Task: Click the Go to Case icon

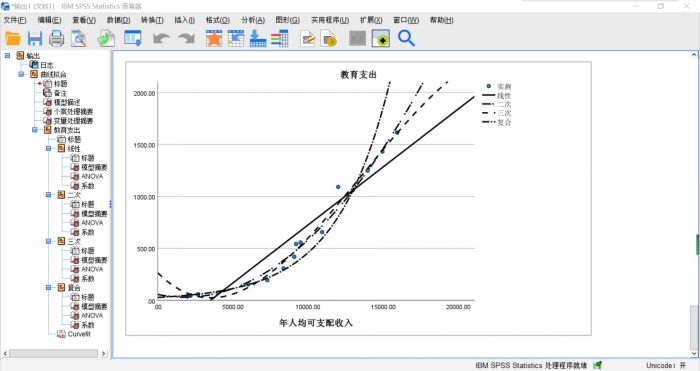Action: tap(236, 39)
